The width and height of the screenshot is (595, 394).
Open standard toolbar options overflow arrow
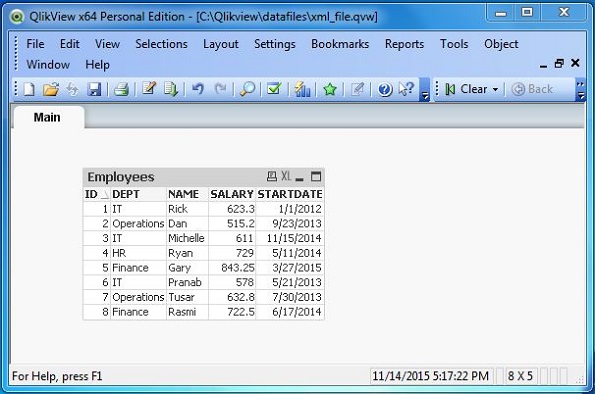click(425, 96)
